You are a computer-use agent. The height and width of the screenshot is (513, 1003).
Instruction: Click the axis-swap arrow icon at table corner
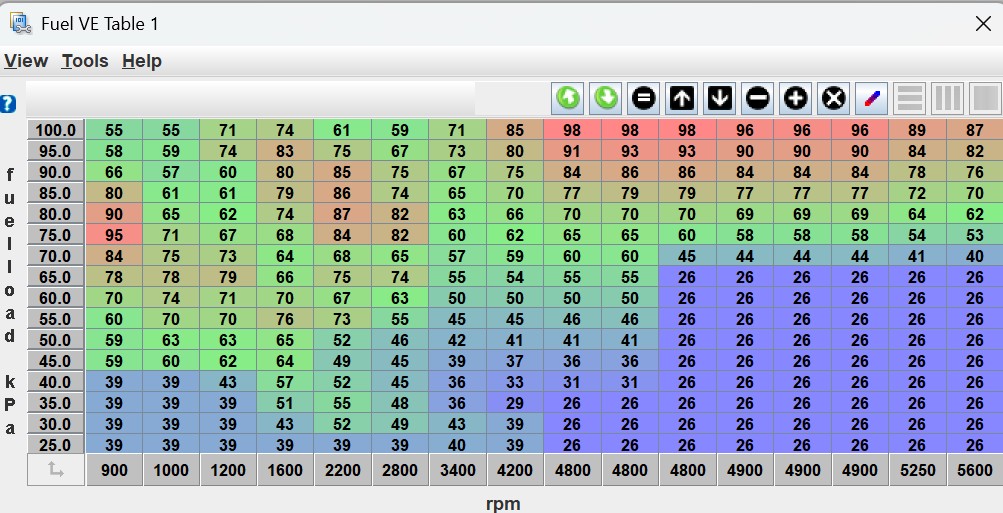point(56,470)
